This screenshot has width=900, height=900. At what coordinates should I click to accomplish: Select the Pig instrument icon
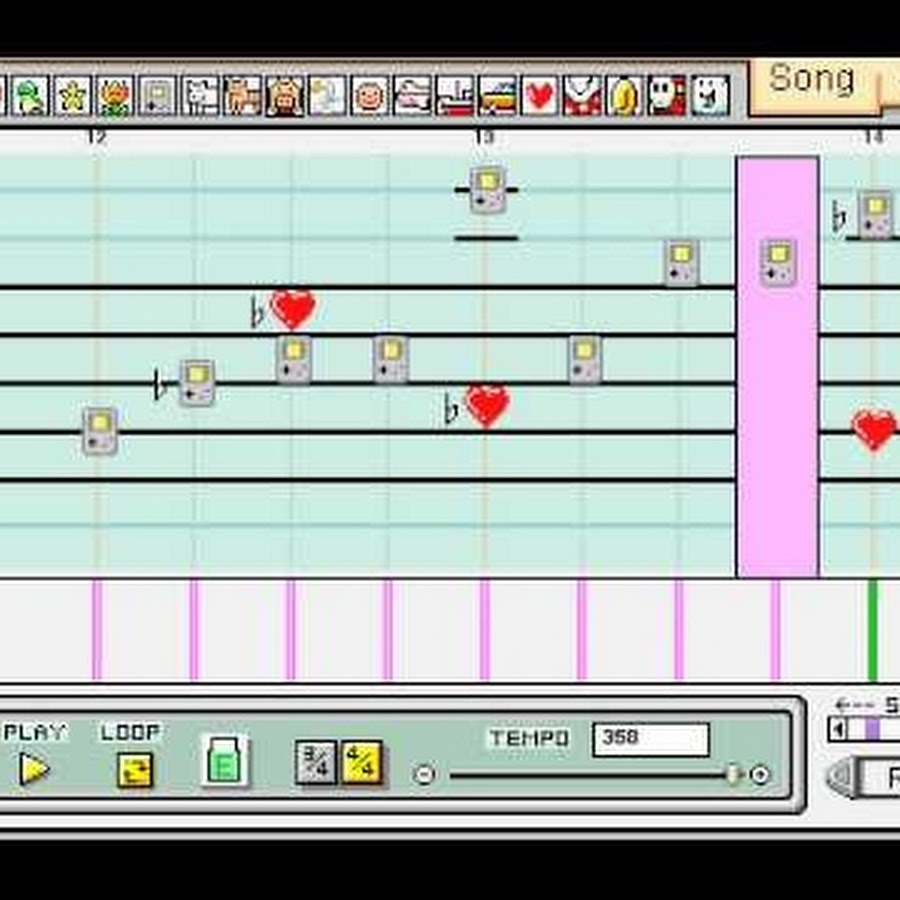click(285, 95)
